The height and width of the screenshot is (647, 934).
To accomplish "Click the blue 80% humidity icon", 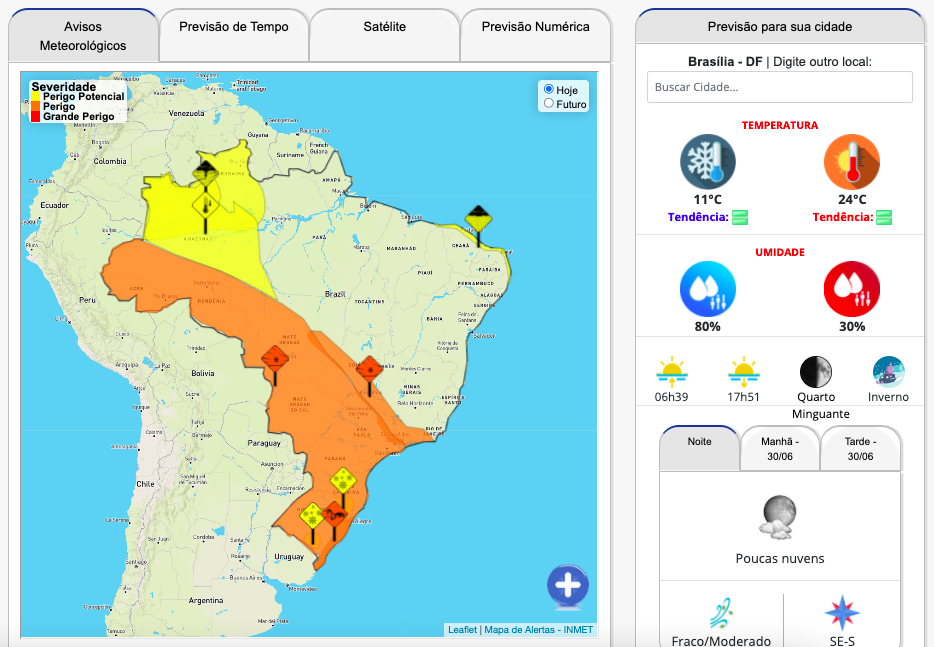I will pos(708,289).
